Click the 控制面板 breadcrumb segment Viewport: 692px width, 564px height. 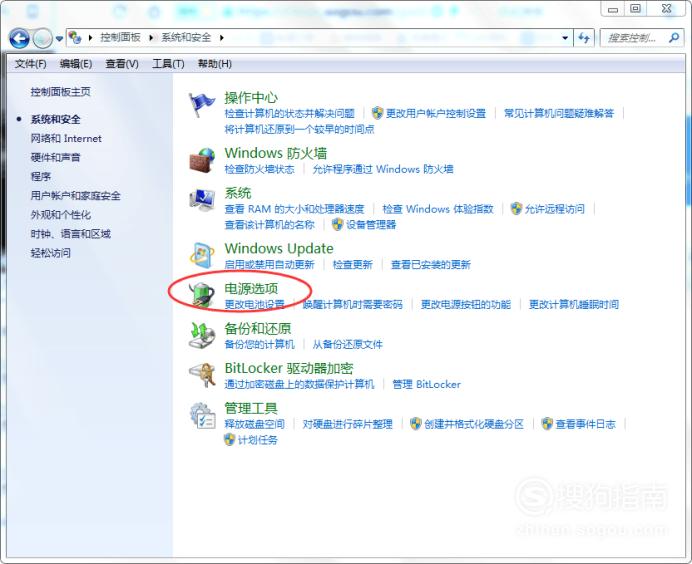coord(120,38)
